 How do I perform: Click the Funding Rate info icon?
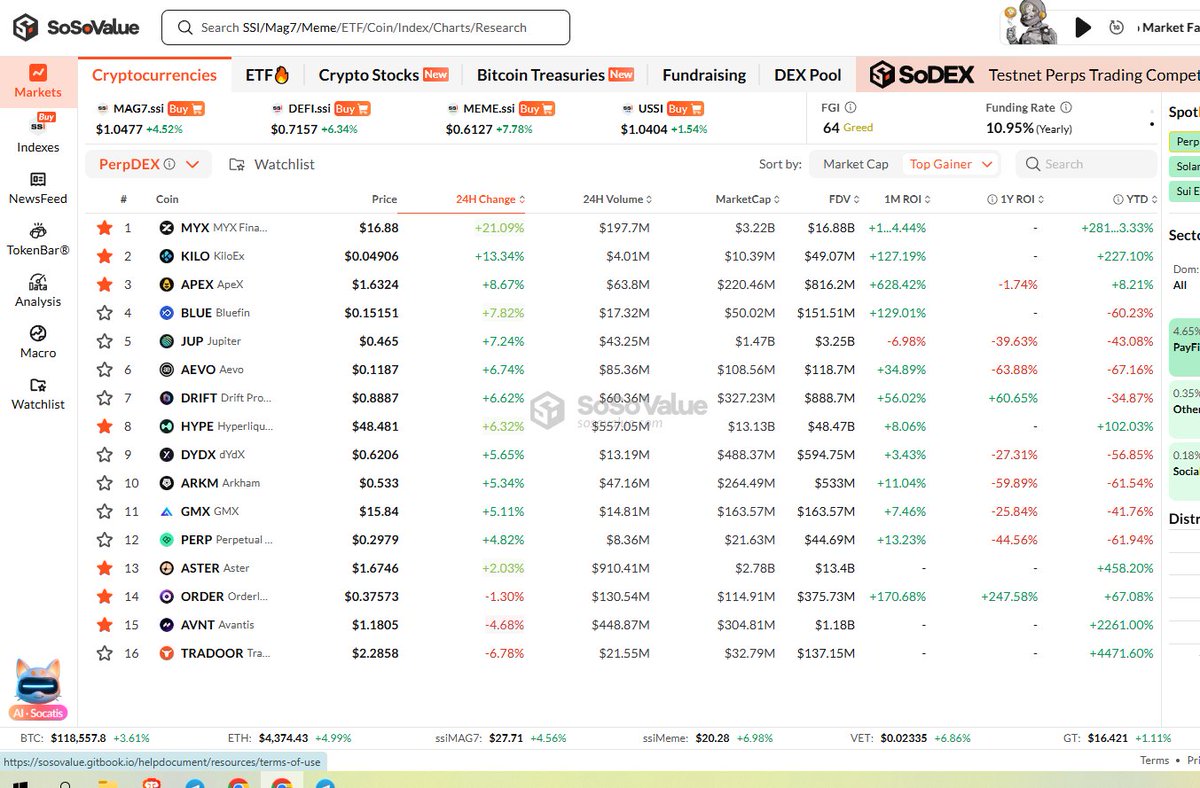click(1066, 108)
